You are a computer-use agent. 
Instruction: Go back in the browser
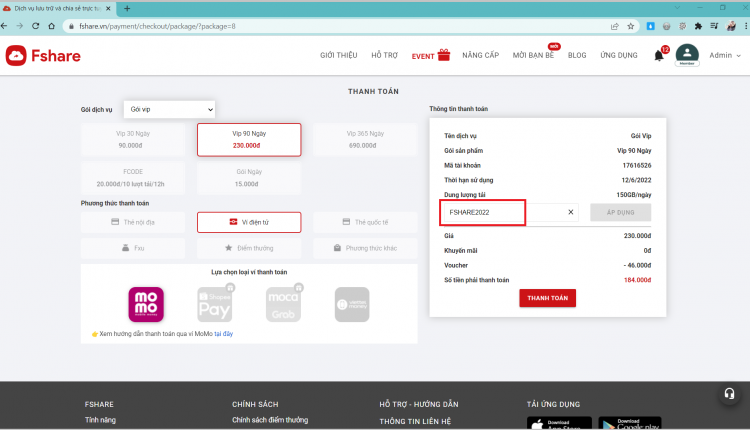[x=4, y=26]
